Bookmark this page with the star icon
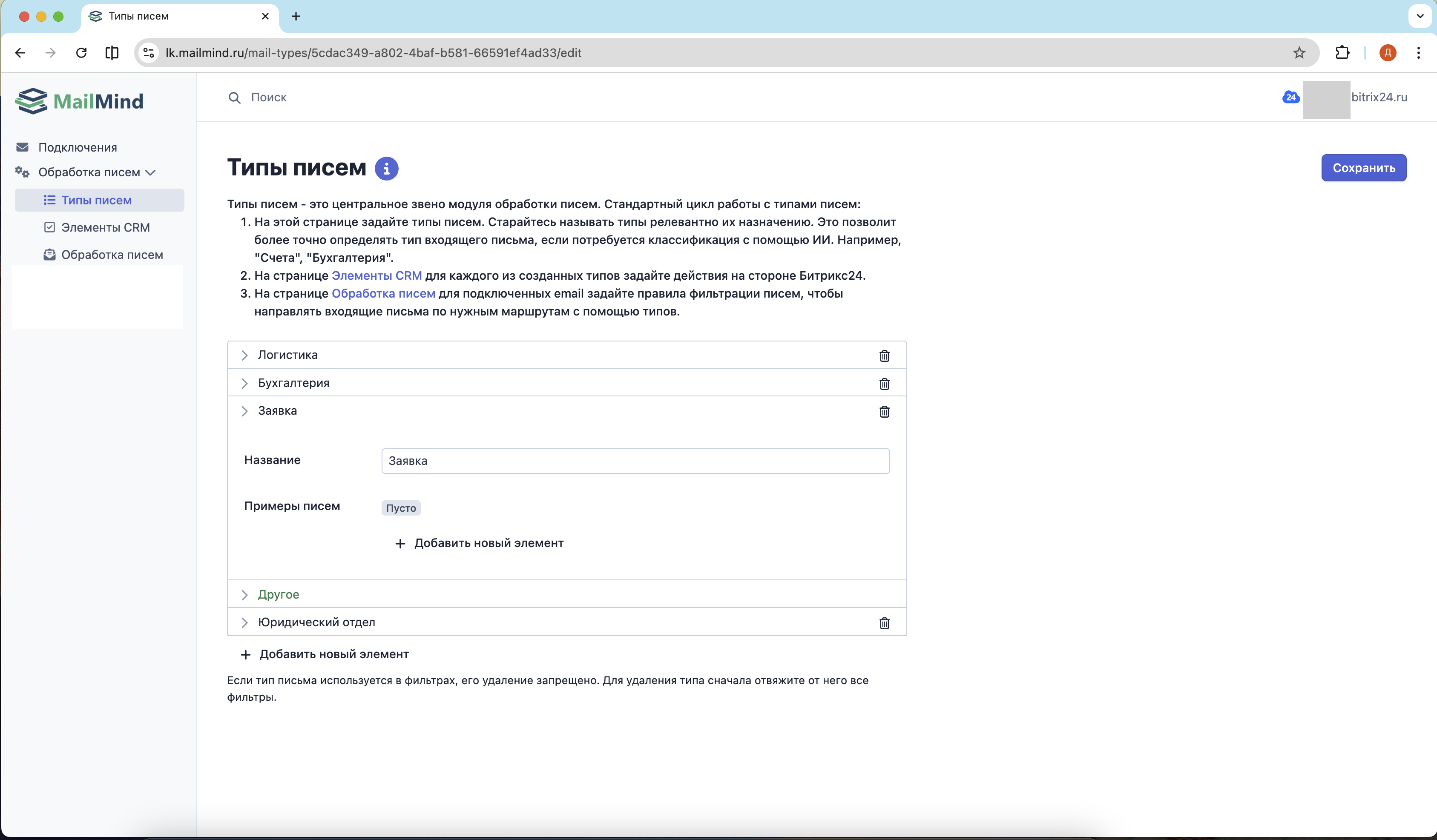This screenshot has width=1437, height=840. click(1299, 53)
